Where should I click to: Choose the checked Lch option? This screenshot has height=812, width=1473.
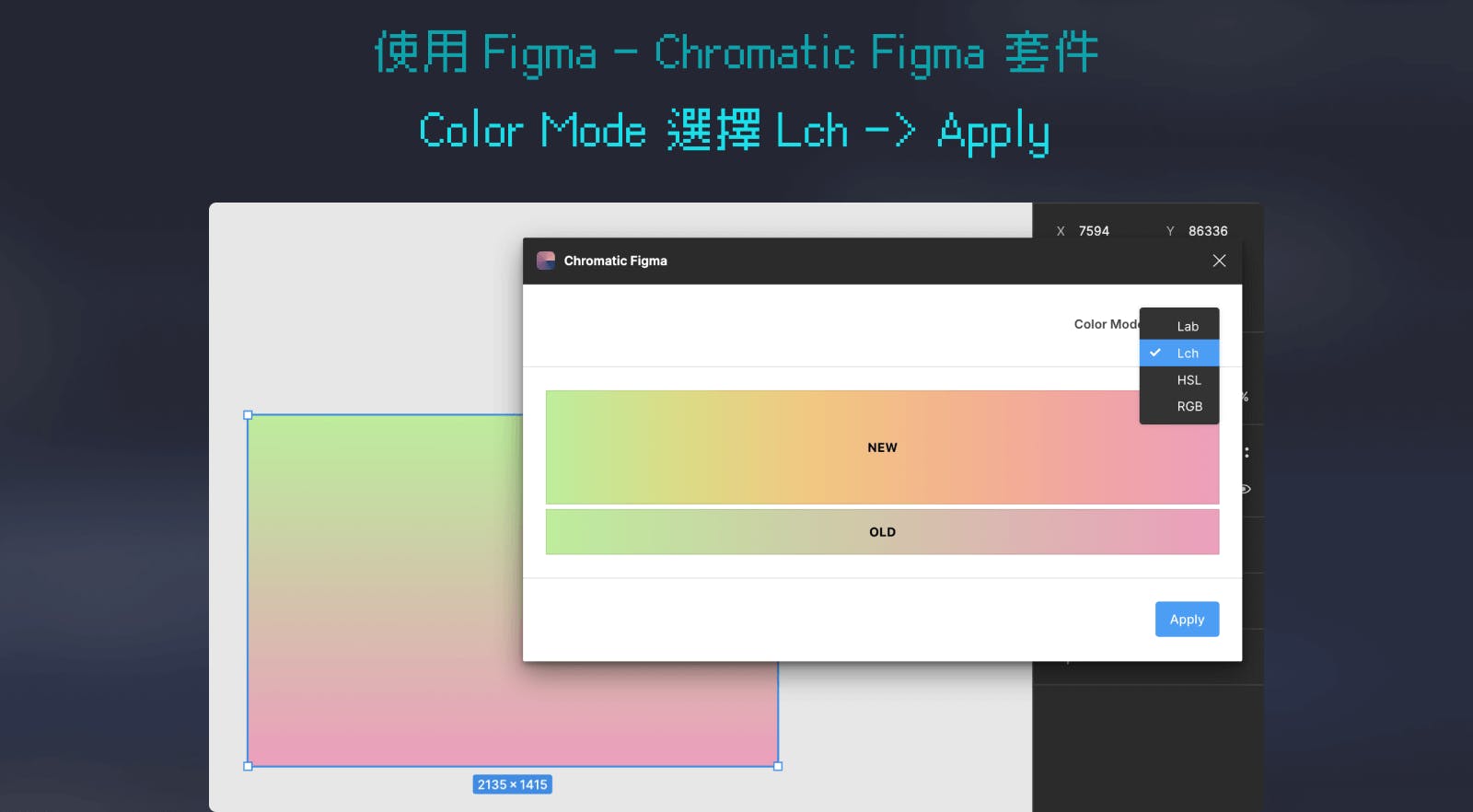click(x=1178, y=353)
